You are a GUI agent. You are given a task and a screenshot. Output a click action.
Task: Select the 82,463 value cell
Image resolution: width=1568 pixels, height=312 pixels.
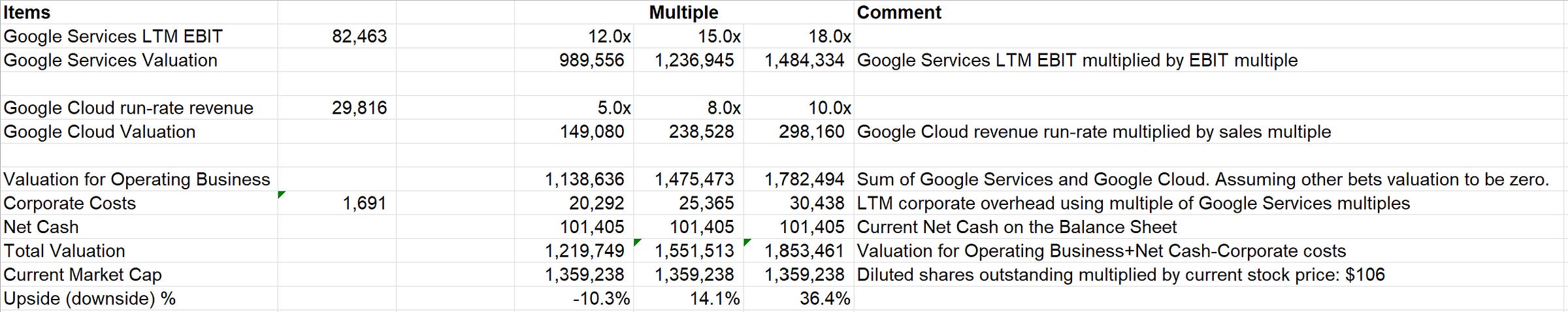tap(337, 36)
